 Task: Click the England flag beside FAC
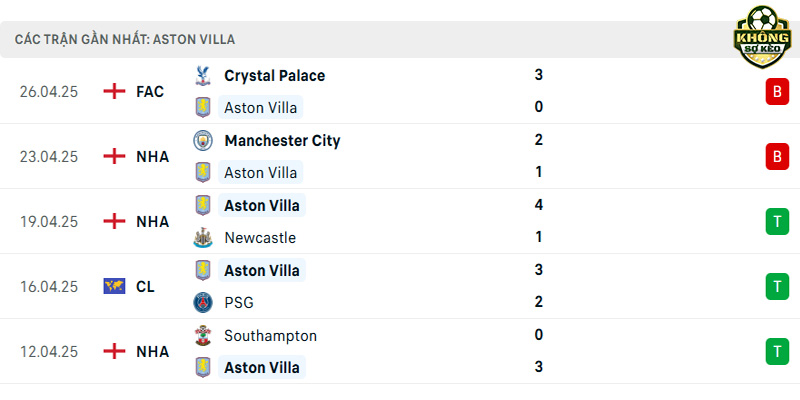click(x=114, y=92)
